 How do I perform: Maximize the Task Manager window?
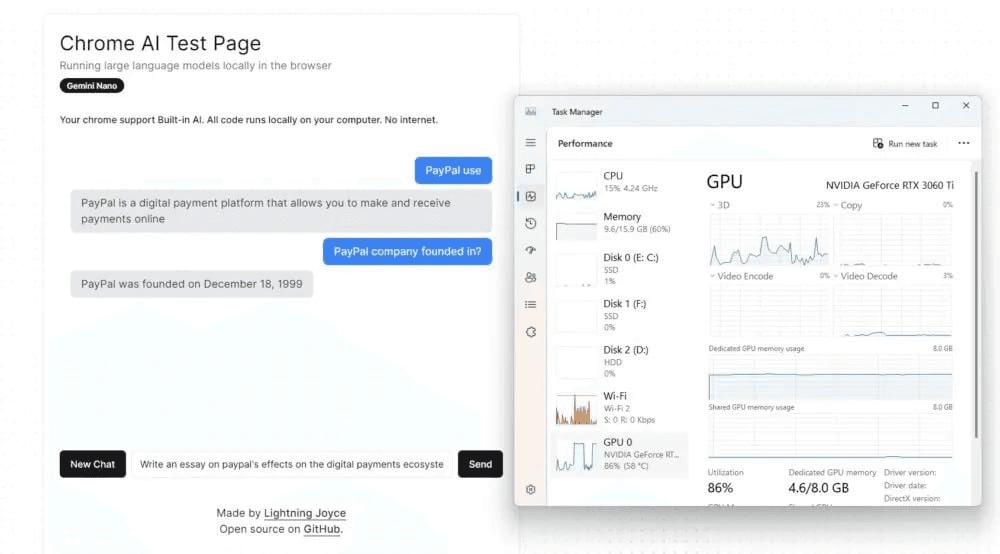pyautogui.click(x=935, y=105)
